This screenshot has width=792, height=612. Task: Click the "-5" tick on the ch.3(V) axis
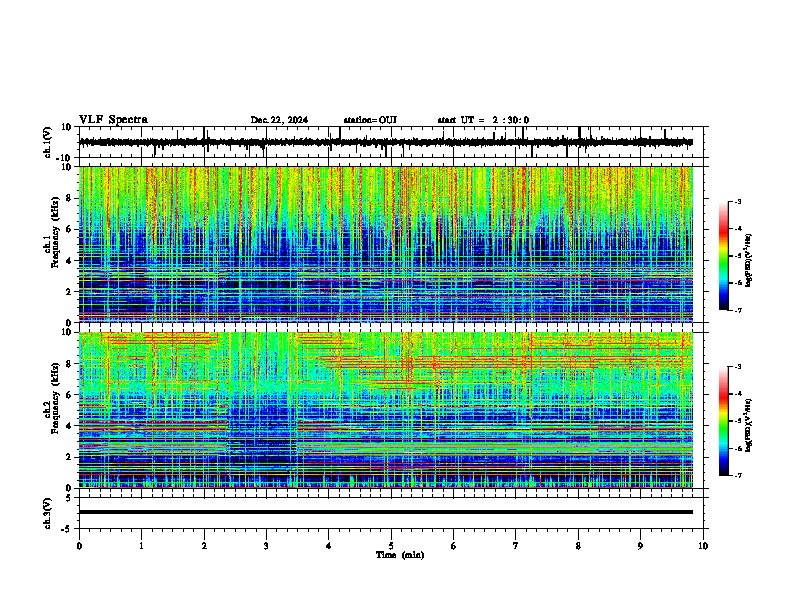click(x=67, y=529)
